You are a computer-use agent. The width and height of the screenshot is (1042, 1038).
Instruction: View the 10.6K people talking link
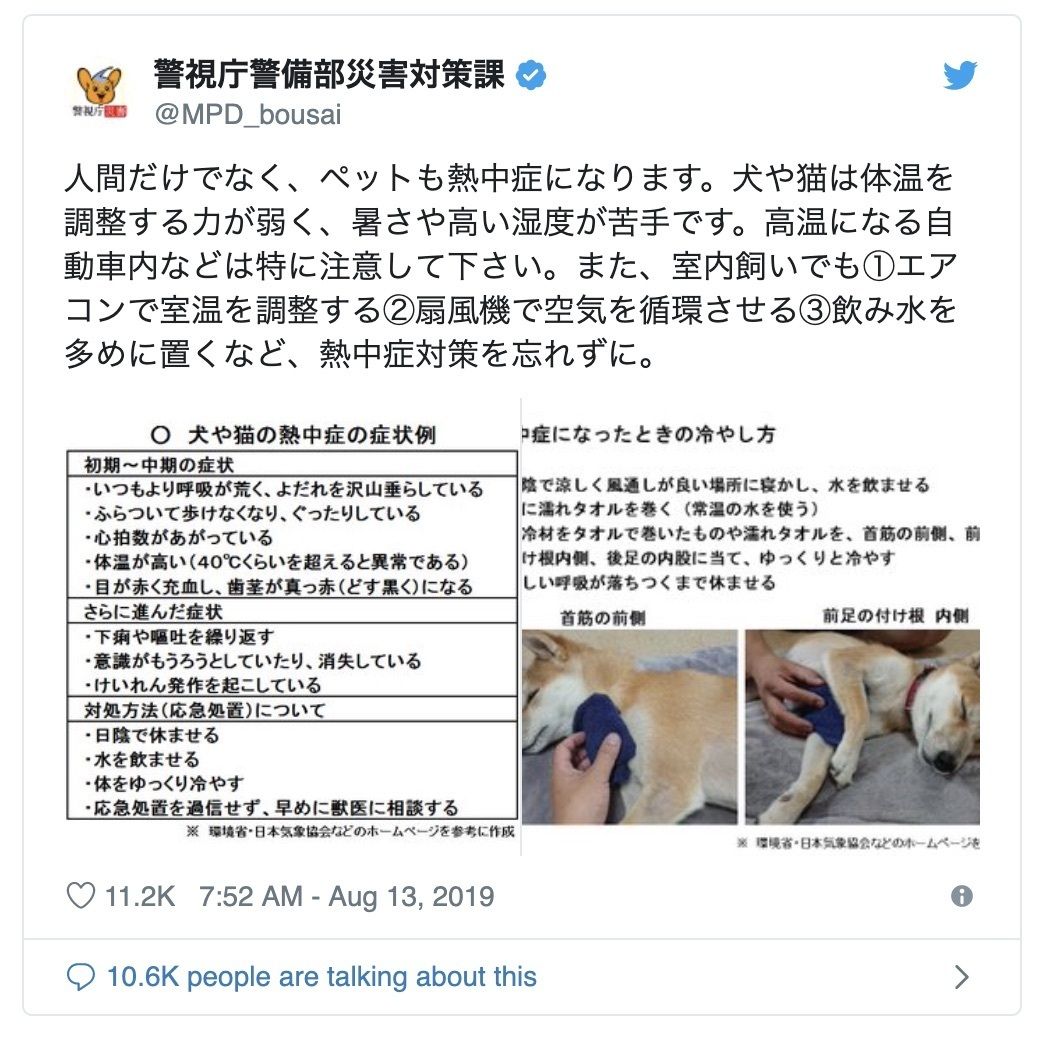322,977
